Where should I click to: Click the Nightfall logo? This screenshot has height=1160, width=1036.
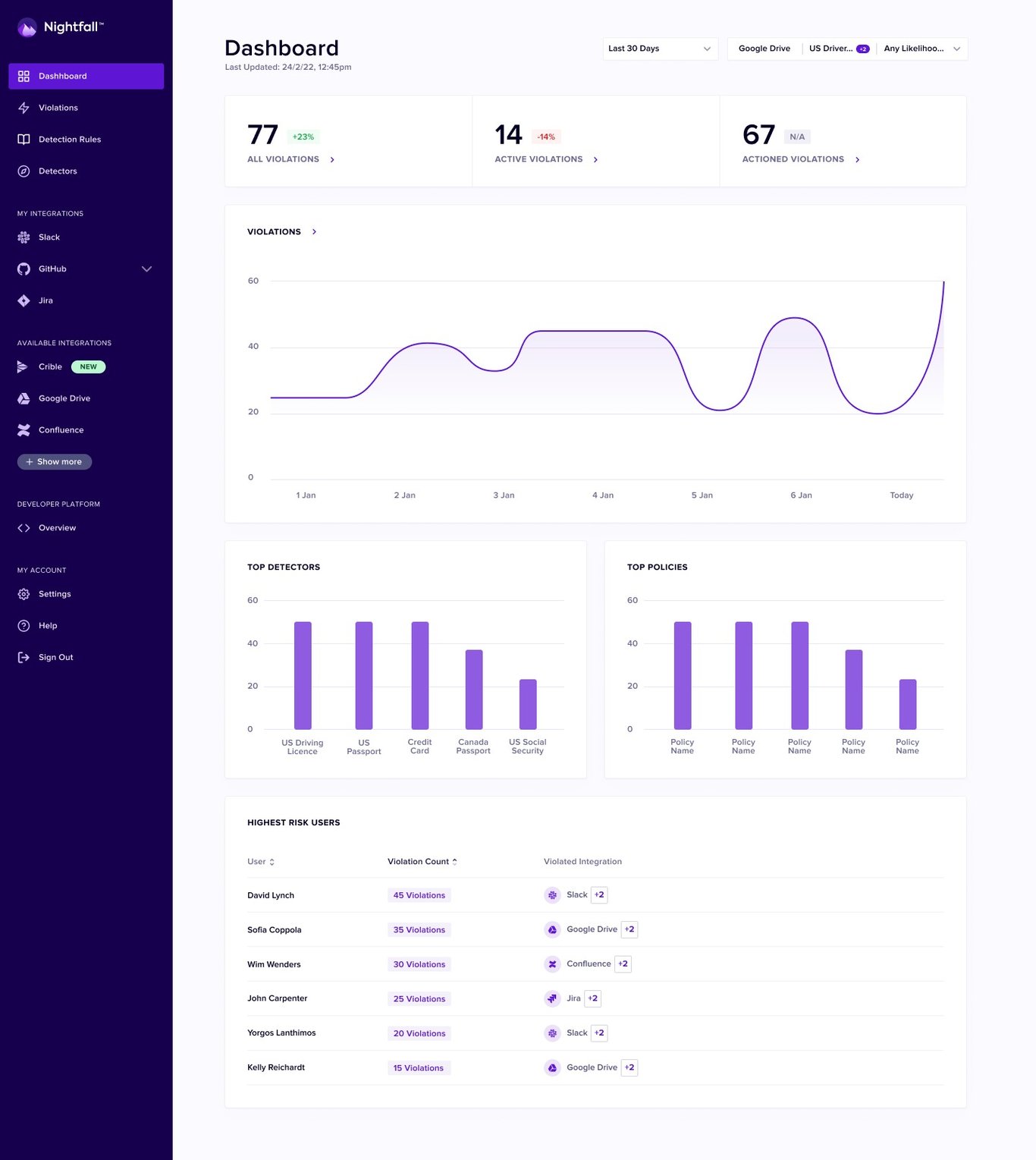click(x=61, y=27)
